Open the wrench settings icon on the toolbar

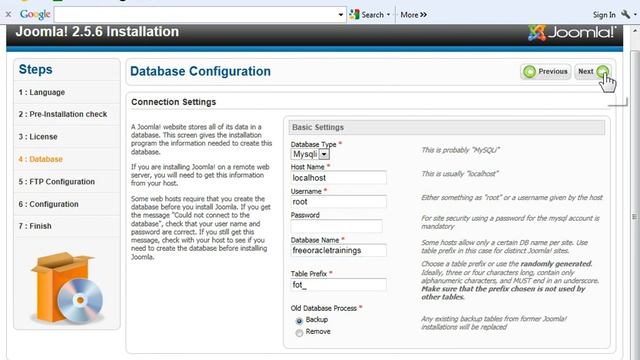point(626,14)
